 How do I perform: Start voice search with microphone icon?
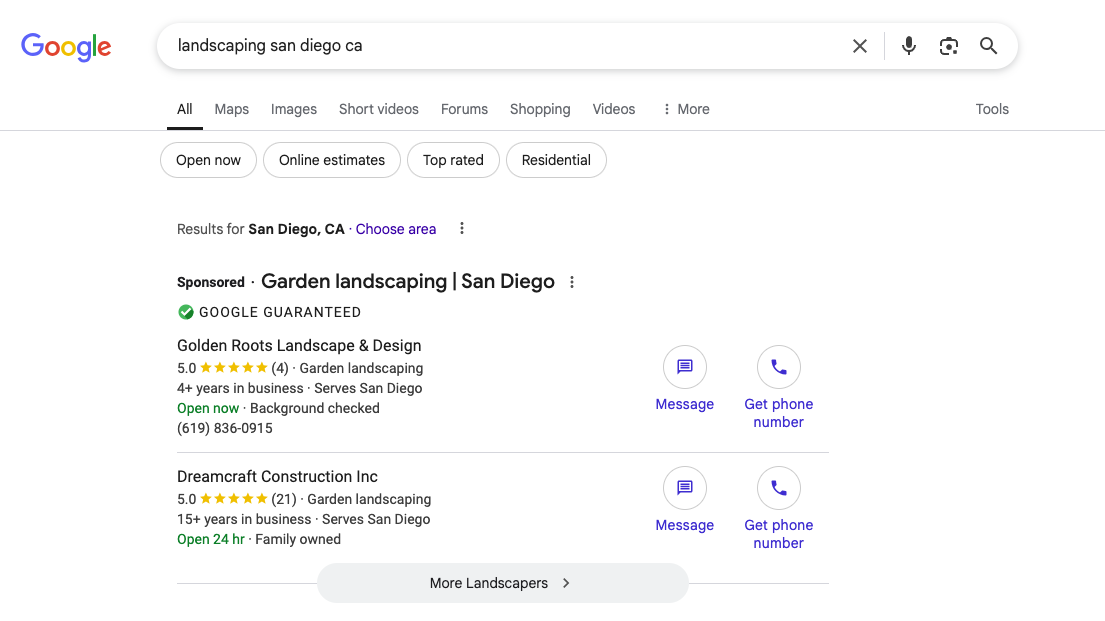[x=909, y=46]
